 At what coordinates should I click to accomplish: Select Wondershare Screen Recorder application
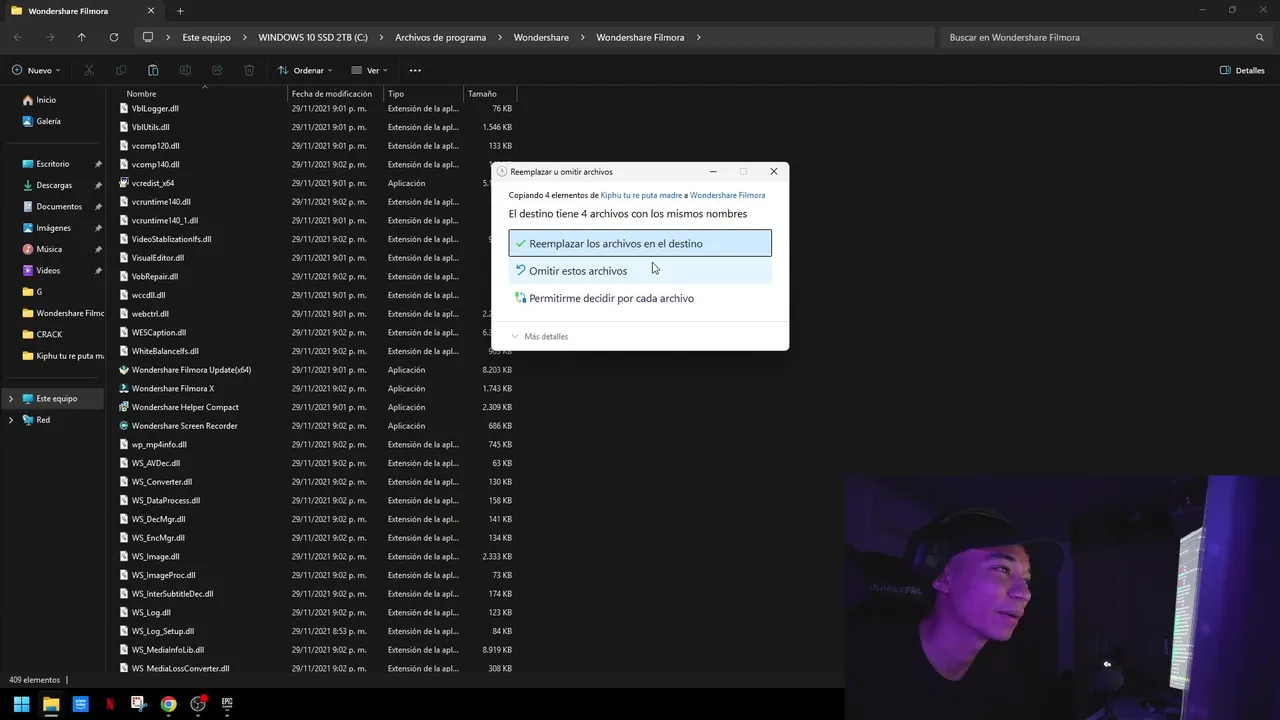pos(185,426)
